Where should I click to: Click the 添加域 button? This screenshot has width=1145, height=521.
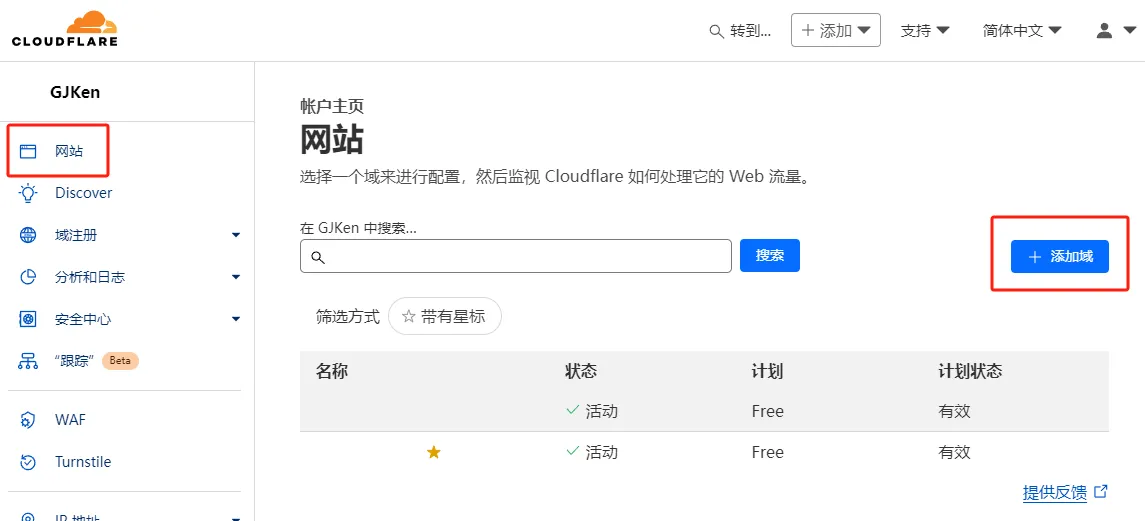1059,256
